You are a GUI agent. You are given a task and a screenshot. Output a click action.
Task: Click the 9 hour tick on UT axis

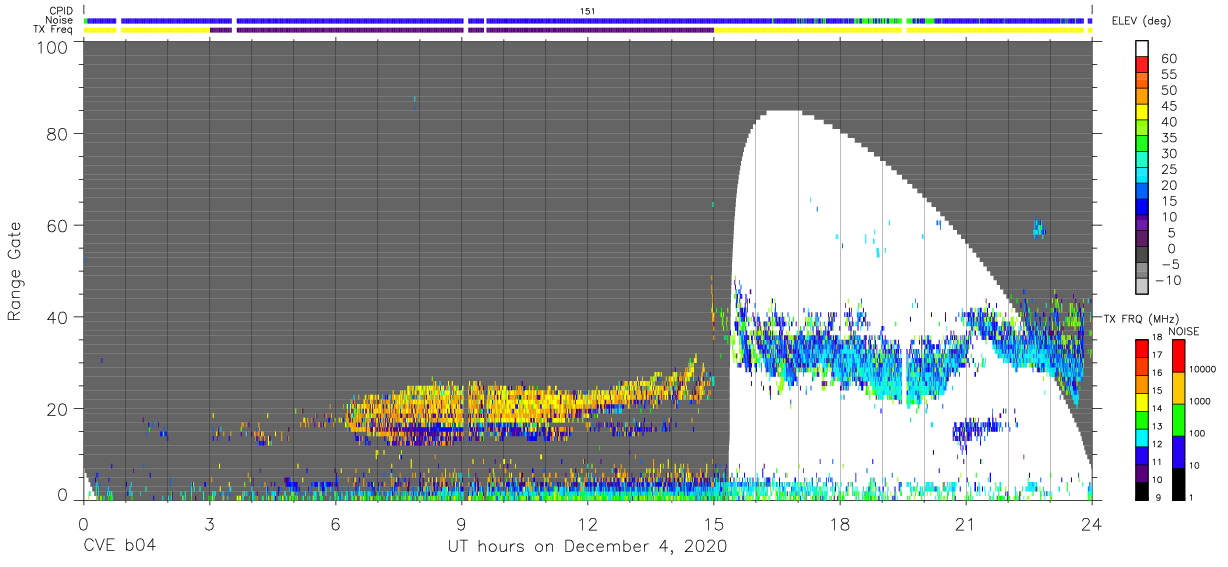[461, 523]
